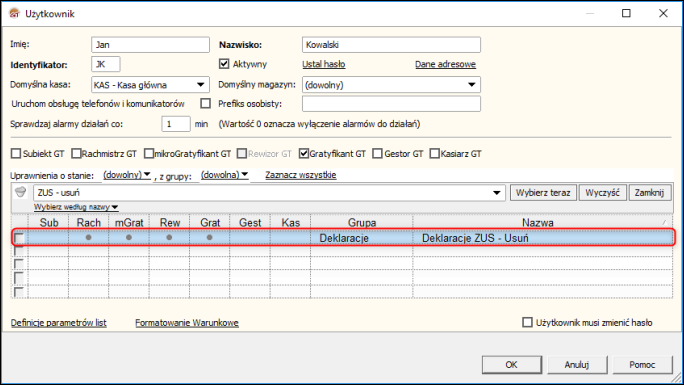Viewport: 684px width, 385px height.
Task: Click the Rew permission dot in Deklaracje row
Action: (x=169, y=237)
